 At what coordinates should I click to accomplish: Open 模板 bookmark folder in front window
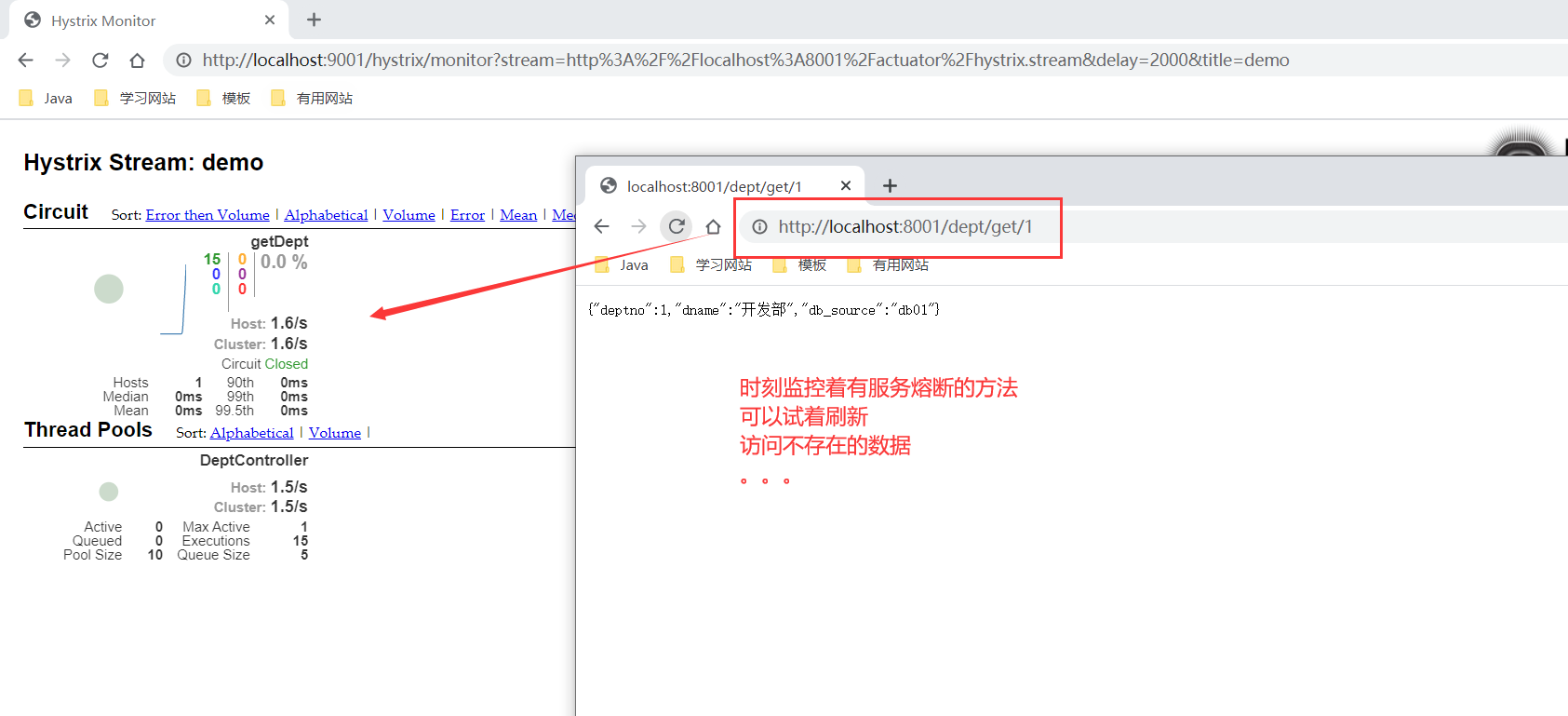click(x=799, y=265)
